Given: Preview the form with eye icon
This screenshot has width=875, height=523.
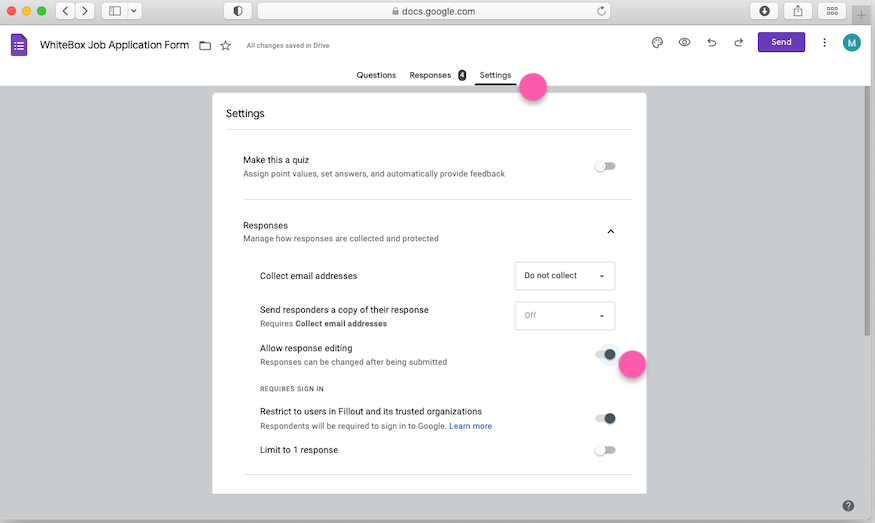Looking at the screenshot, I should coord(685,43).
